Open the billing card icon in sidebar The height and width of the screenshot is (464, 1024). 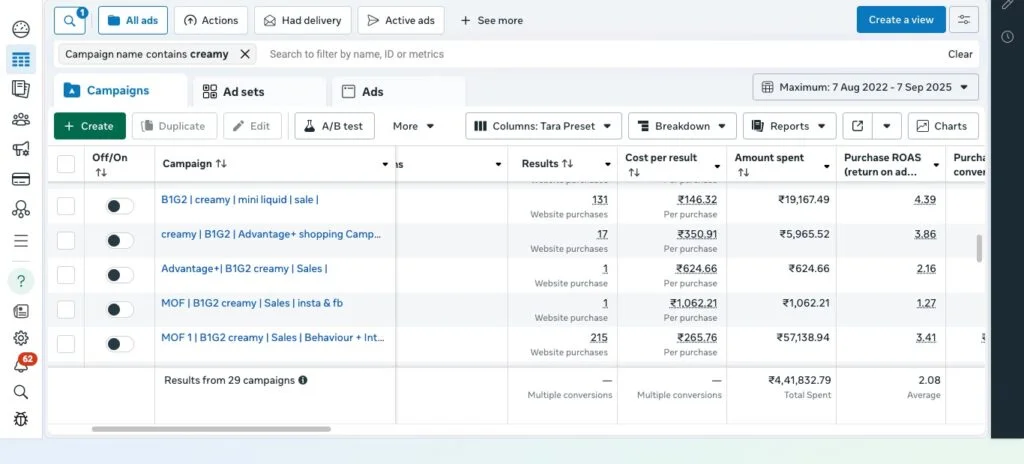tap(20, 180)
